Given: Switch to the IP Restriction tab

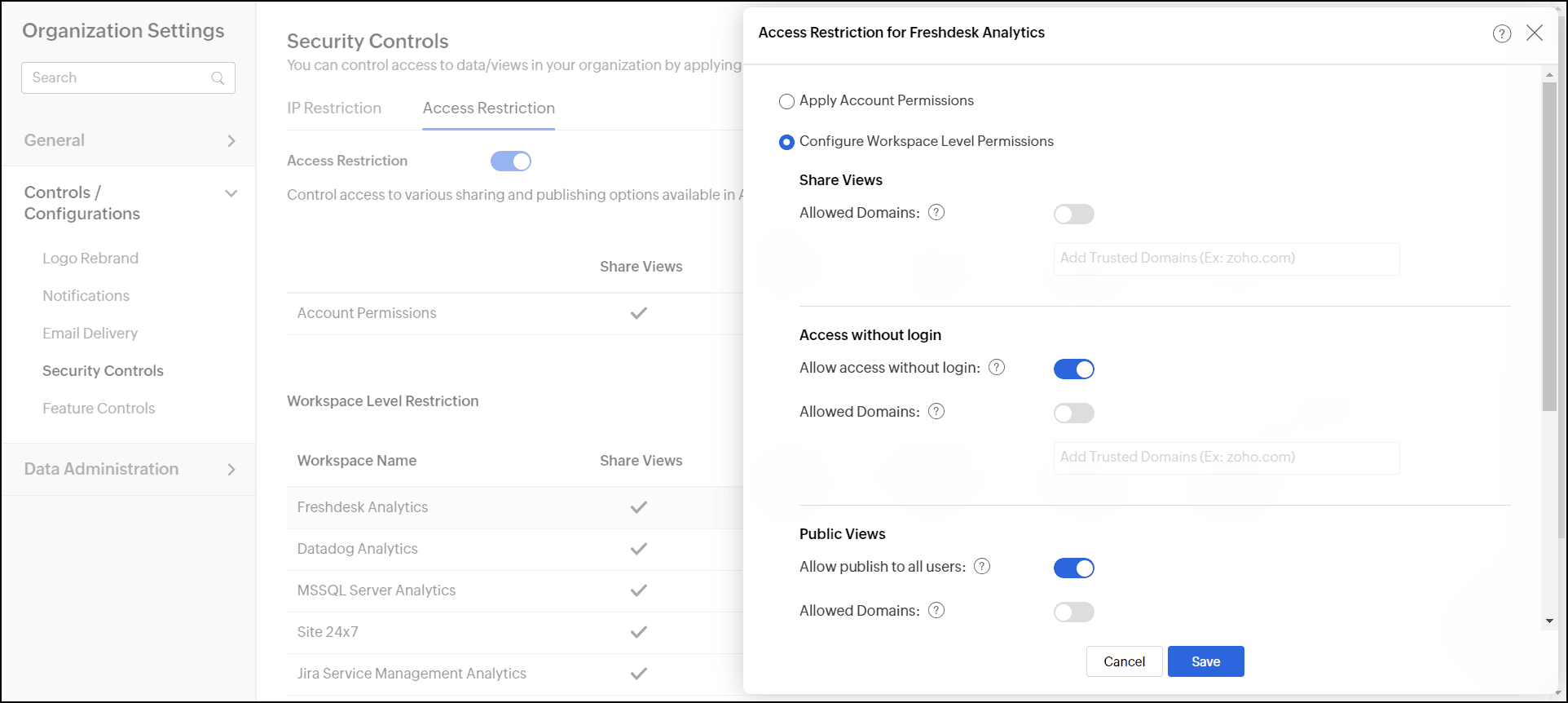Looking at the screenshot, I should pyautogui.click(x=333, y=108).
